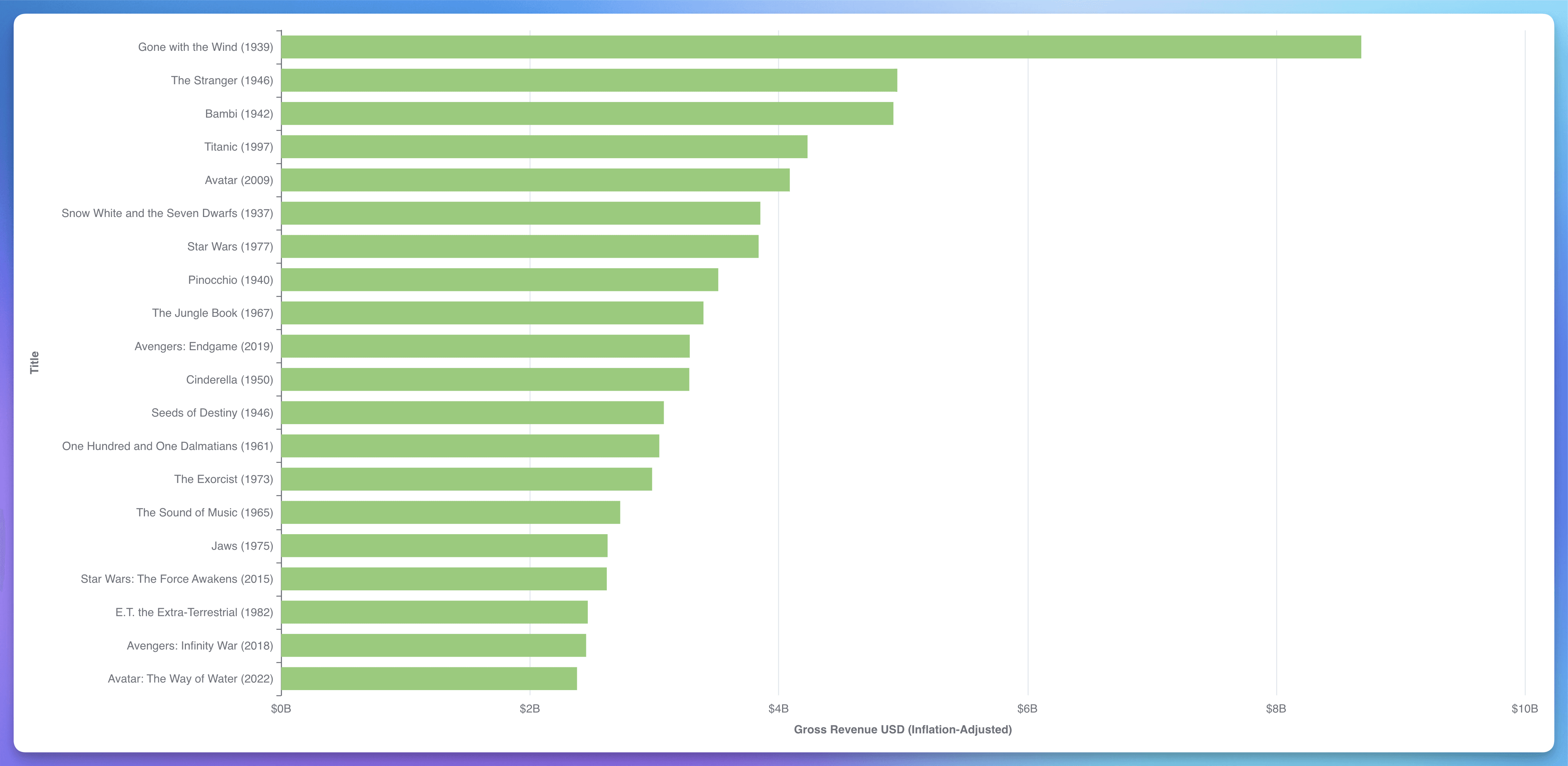The height and width of the screenshot is (766, 1568).
Task: Click the 'Titanic (1997)' label
Action: [239, 146]
